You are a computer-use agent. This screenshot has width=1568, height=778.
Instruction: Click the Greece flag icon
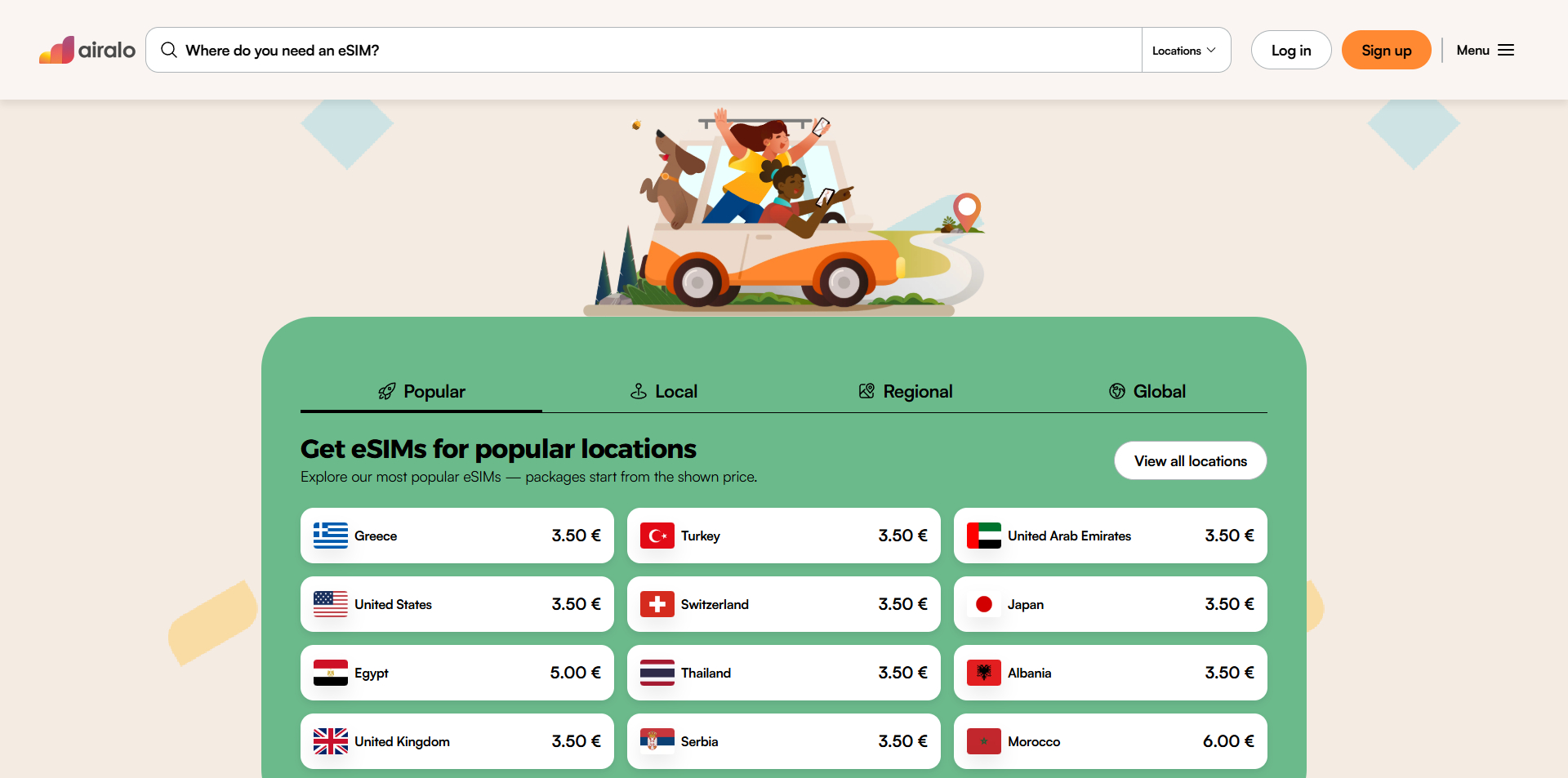coord(330,536)
